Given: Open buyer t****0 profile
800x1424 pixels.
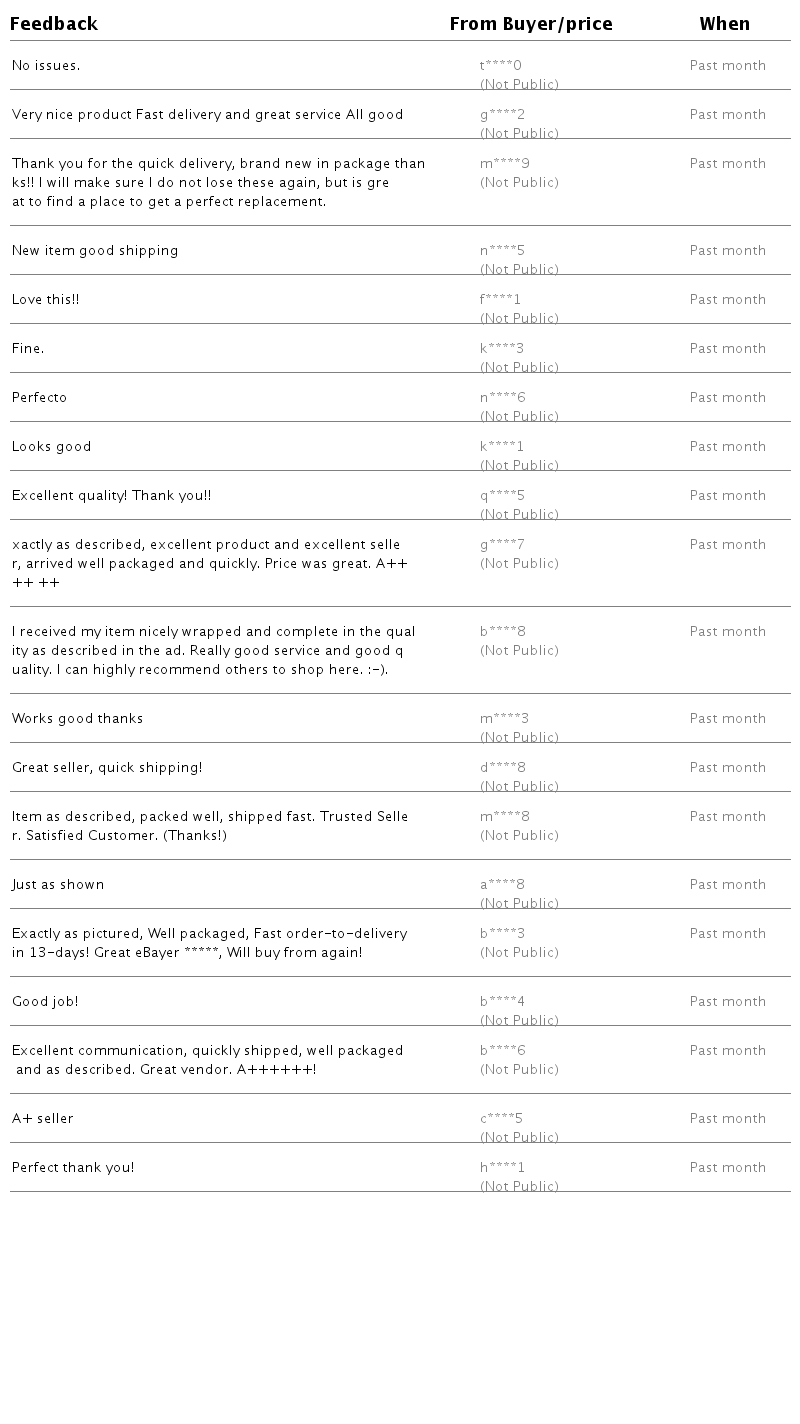Looking at the screenshot, I should point(501,66).
